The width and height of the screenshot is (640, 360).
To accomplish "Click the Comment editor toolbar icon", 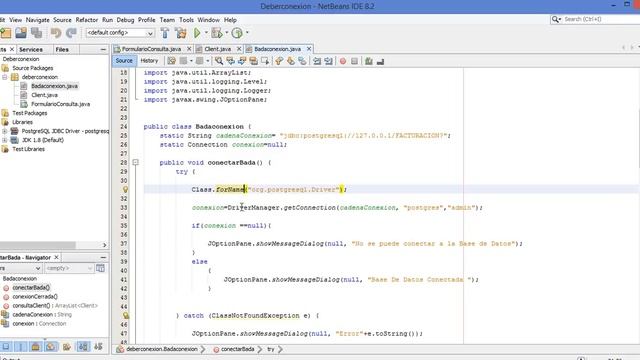I will 369,61.
